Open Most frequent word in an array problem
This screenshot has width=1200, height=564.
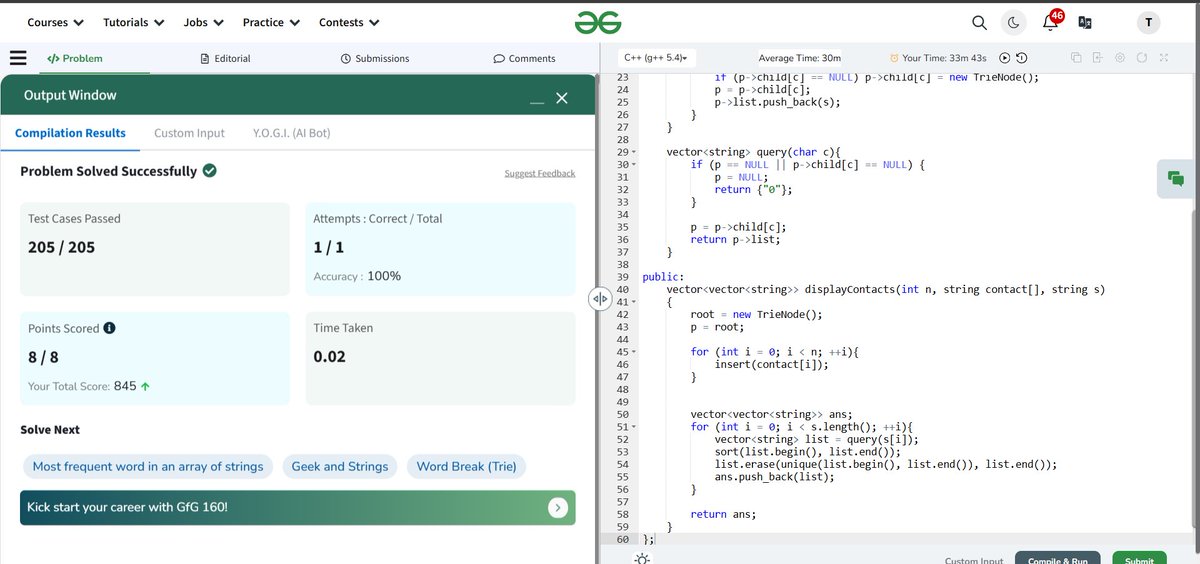tap(148, 466)
